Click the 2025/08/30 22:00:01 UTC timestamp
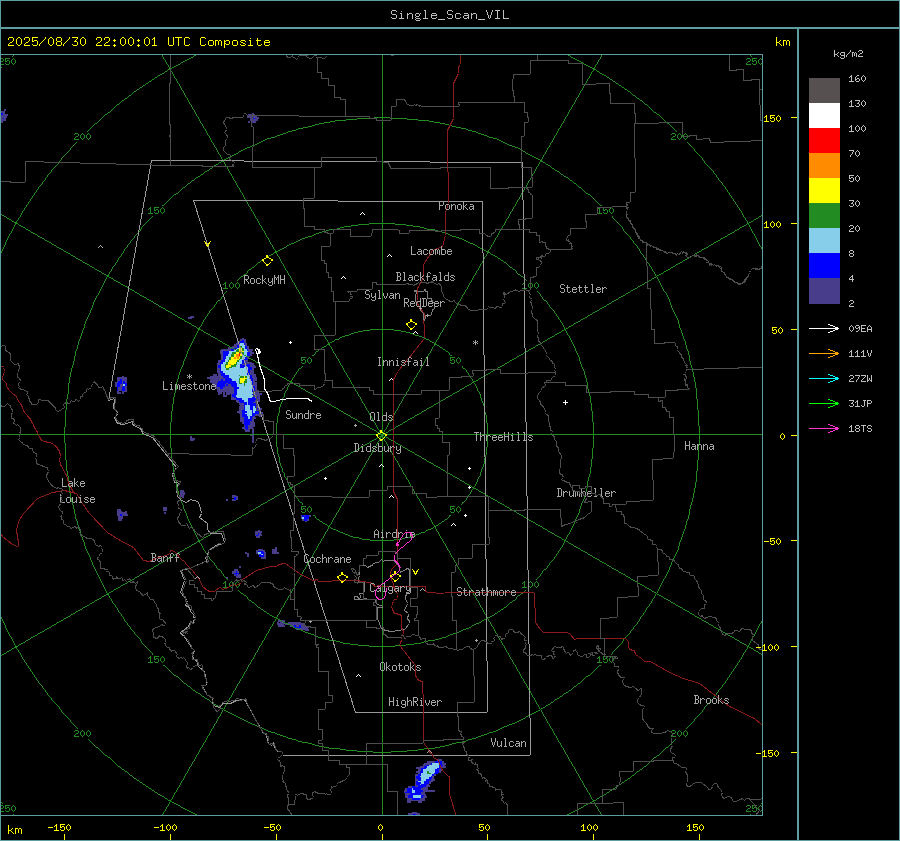This screenshot has height=841, width=900. tap(139, 42)
